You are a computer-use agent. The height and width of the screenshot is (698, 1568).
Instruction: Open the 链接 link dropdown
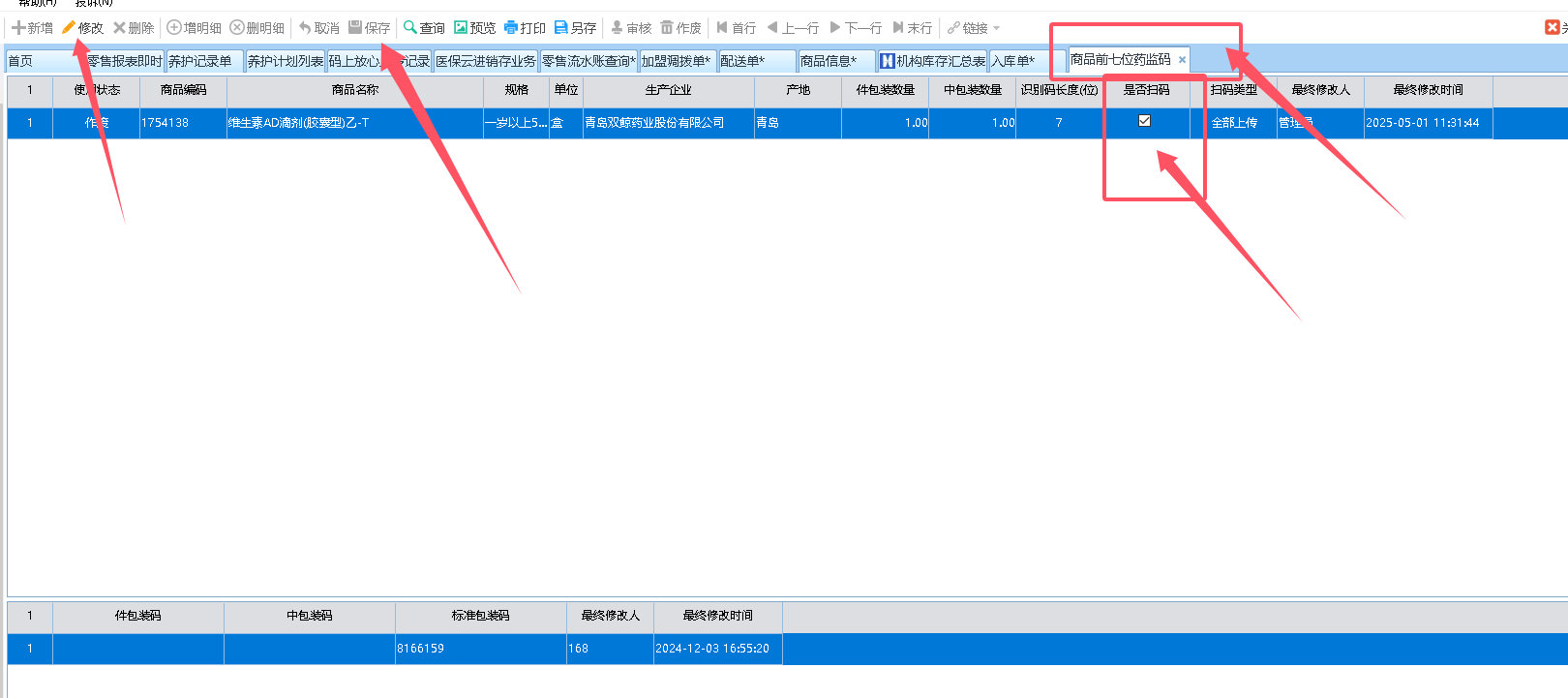(974, 28)
